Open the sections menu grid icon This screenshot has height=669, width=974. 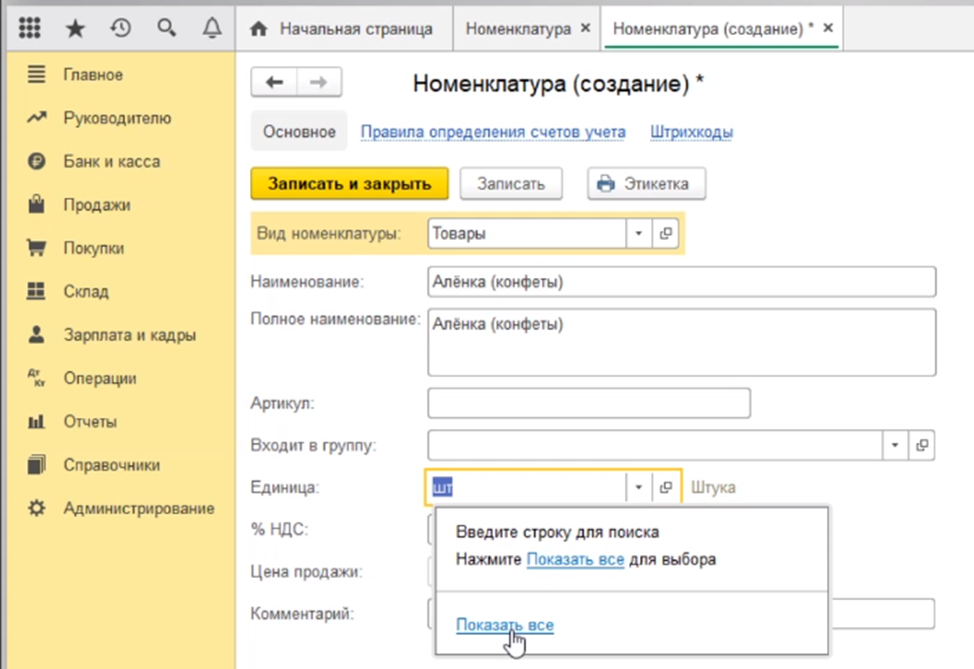point(30,29)
